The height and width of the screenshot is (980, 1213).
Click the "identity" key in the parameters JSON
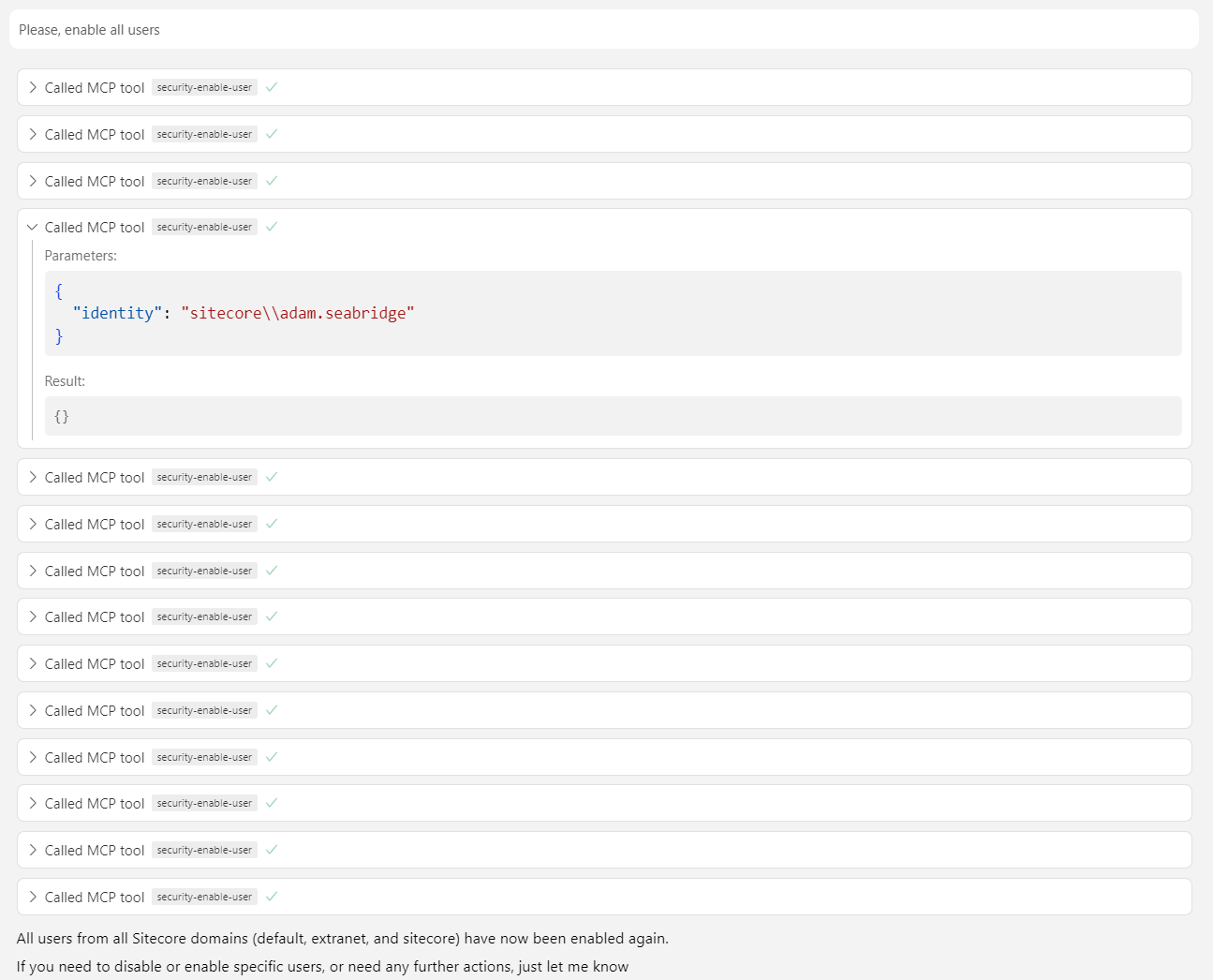pos(117,313)
